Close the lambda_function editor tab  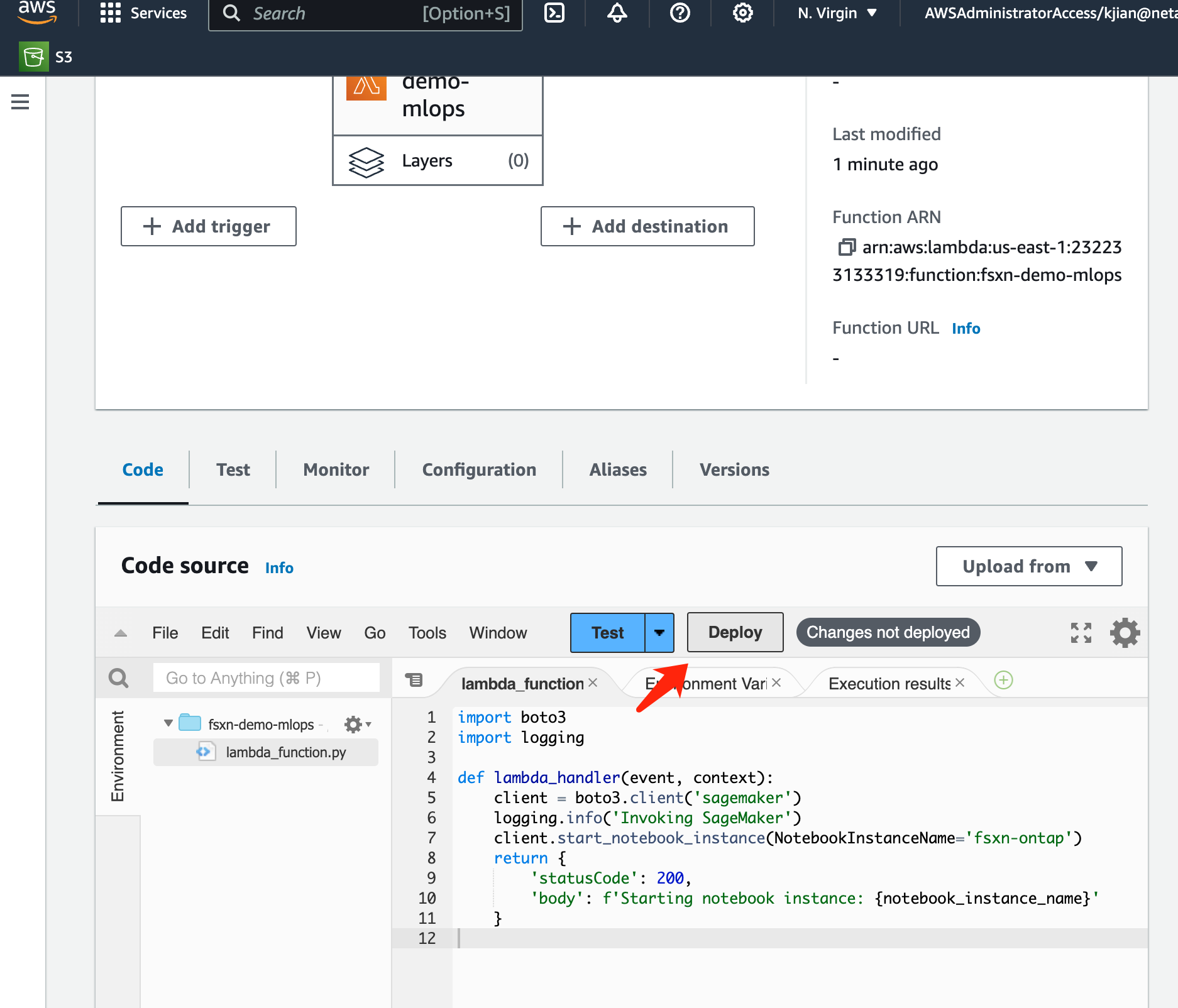(592, 682)
